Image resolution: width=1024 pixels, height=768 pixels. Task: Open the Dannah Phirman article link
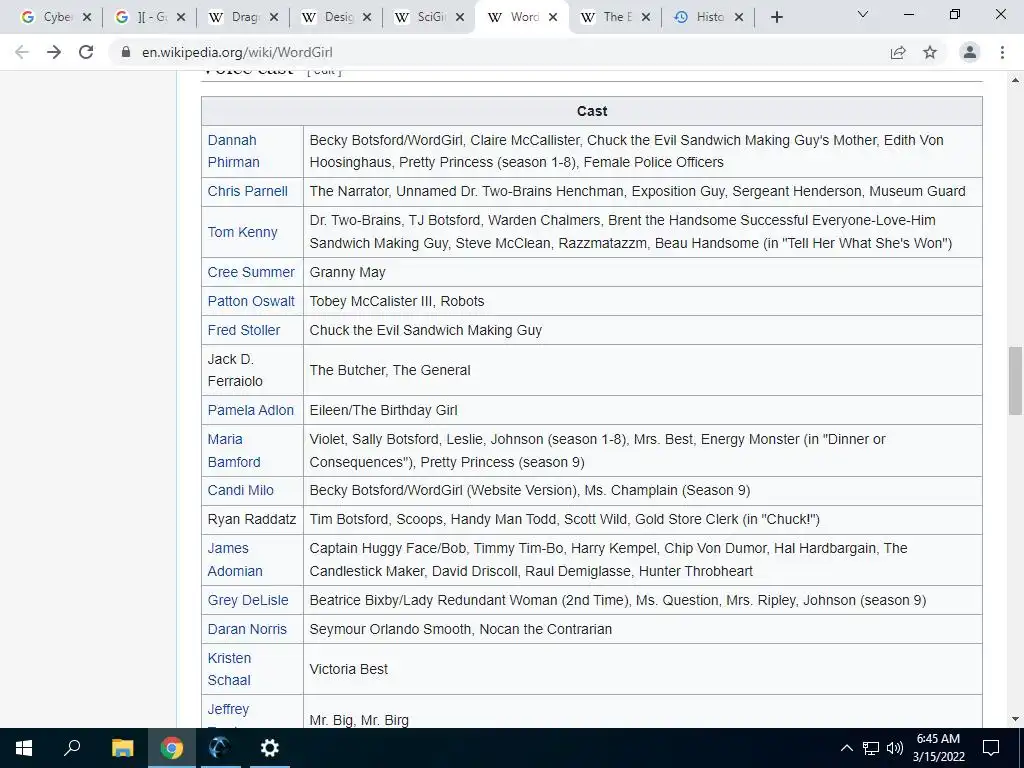click(x=233, y=151)
